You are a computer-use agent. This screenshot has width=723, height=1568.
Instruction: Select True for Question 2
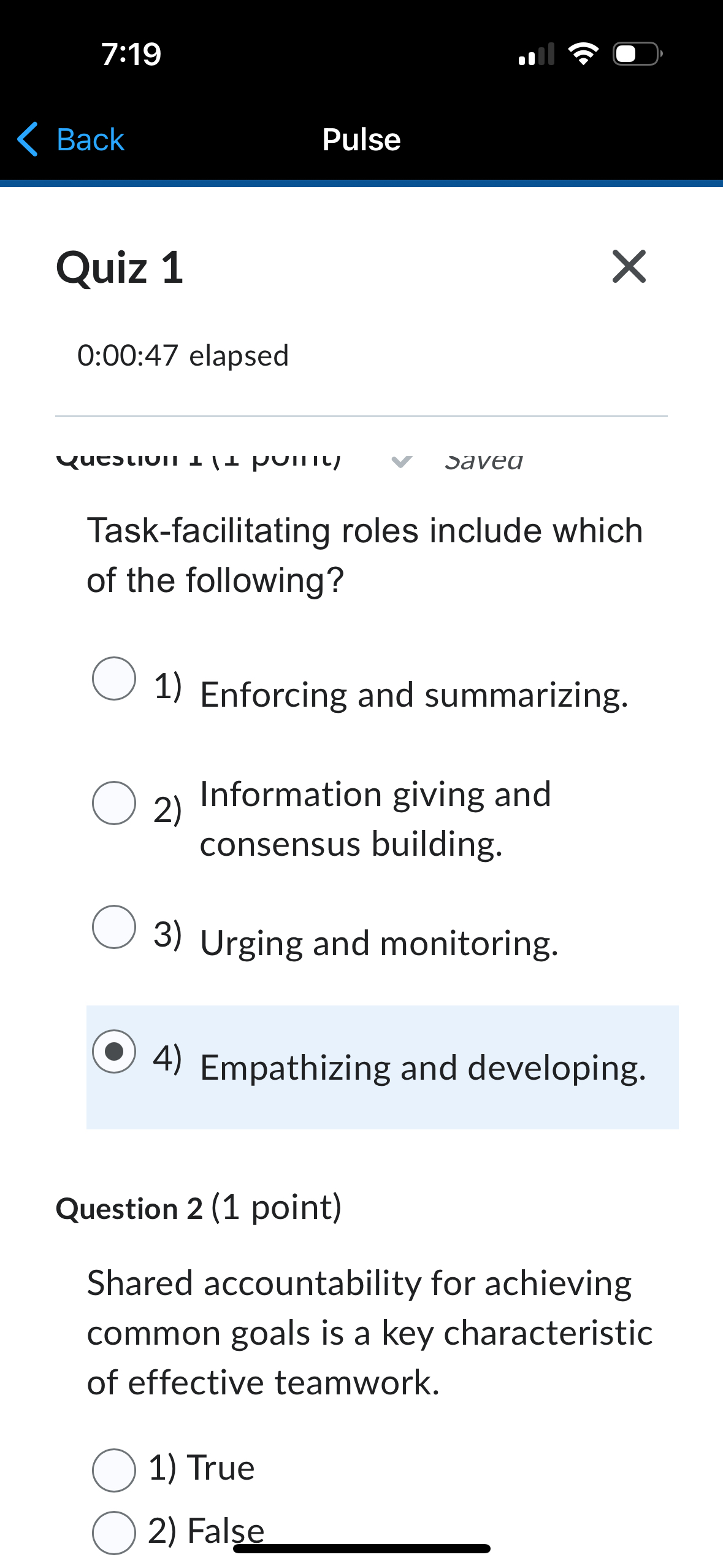pos(113,1468)
